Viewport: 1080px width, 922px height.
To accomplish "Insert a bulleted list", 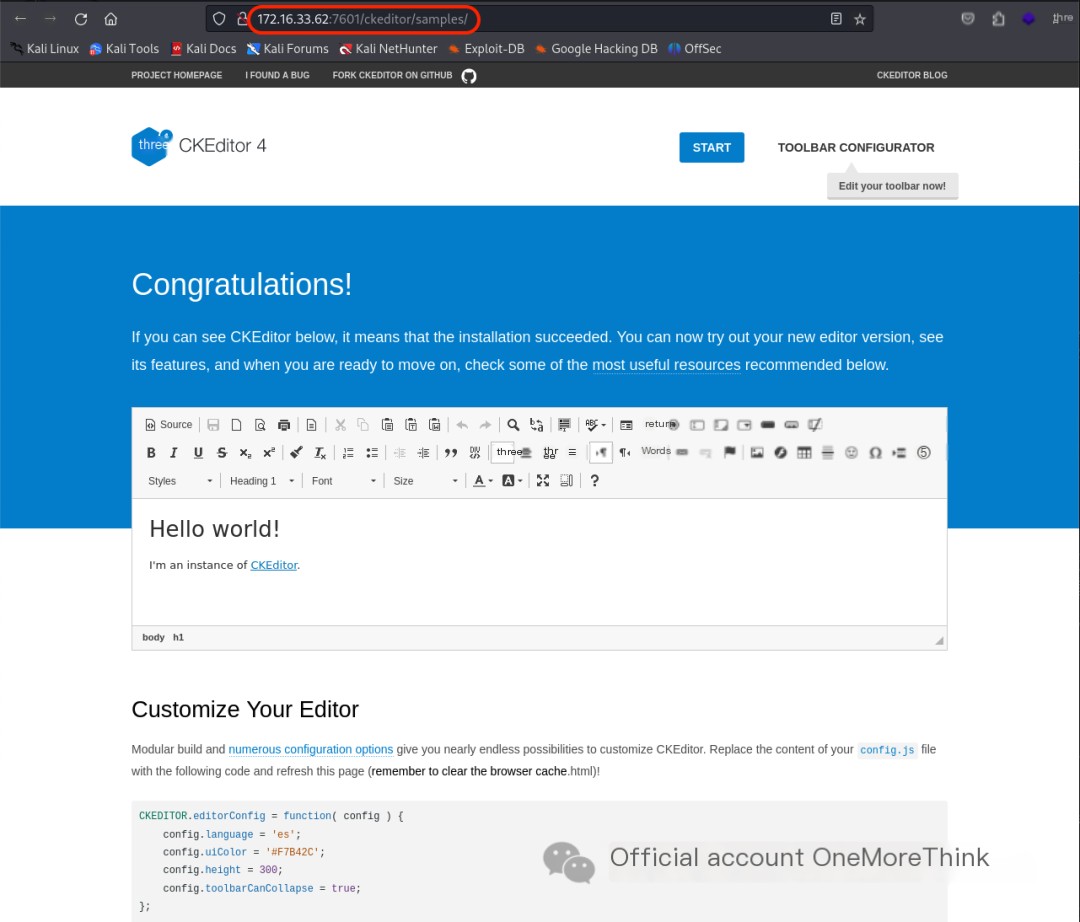I will [x=372, y=452].
